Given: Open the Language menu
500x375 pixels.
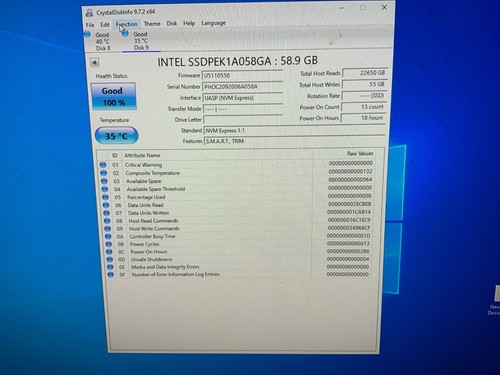Looking at the screenshot, I should [x=213, y=23].
